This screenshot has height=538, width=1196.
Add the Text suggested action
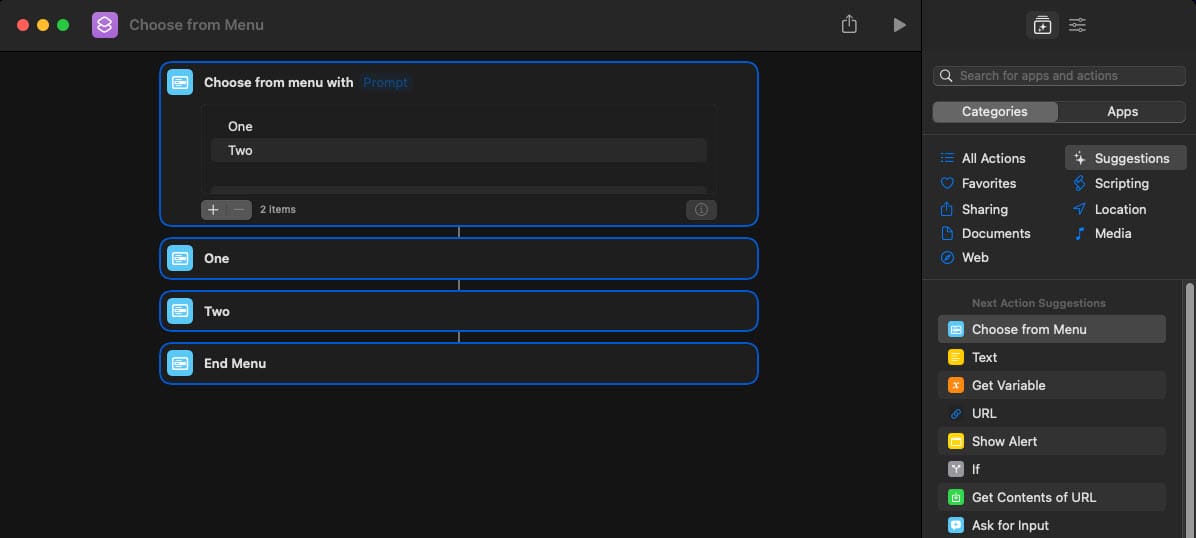coord(1051,357)
